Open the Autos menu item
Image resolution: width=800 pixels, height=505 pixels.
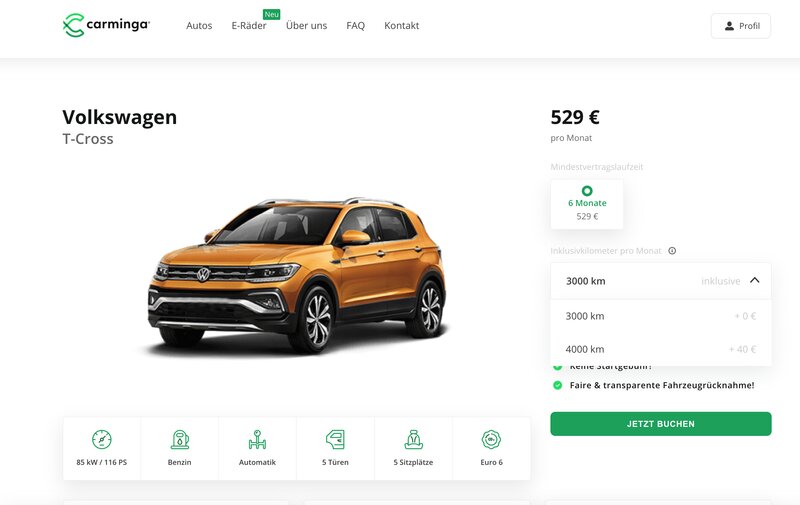199,26
